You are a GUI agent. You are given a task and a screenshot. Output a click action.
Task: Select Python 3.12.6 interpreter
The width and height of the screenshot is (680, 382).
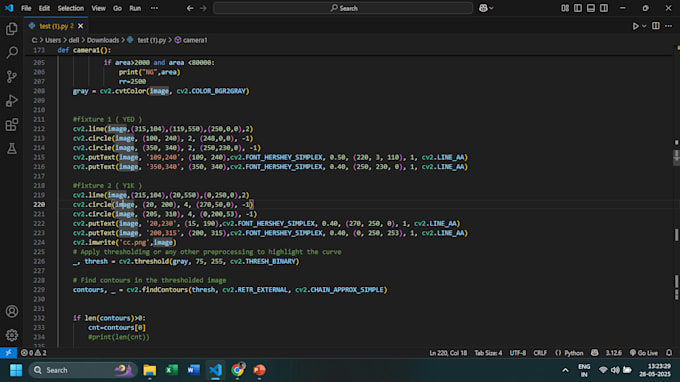click(x=613, y=353)
